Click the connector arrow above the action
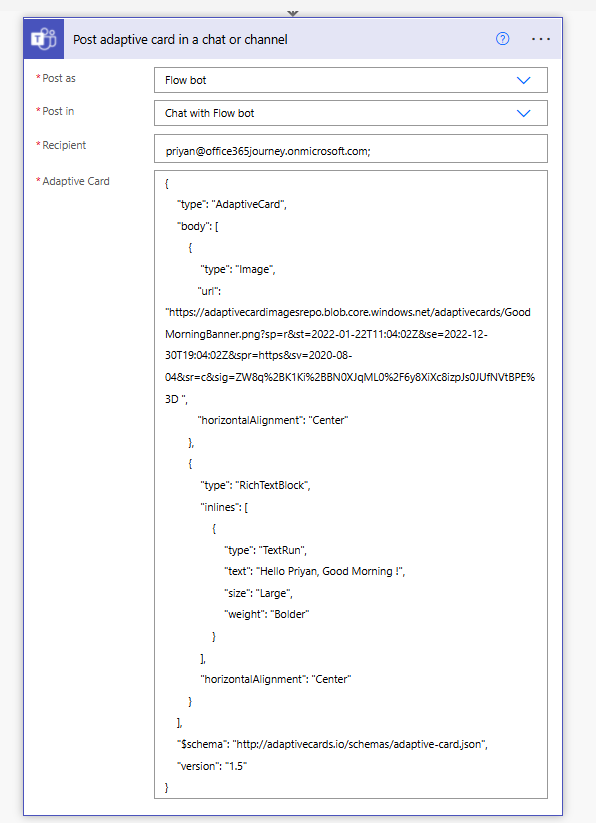 click(x=293, y=13)
